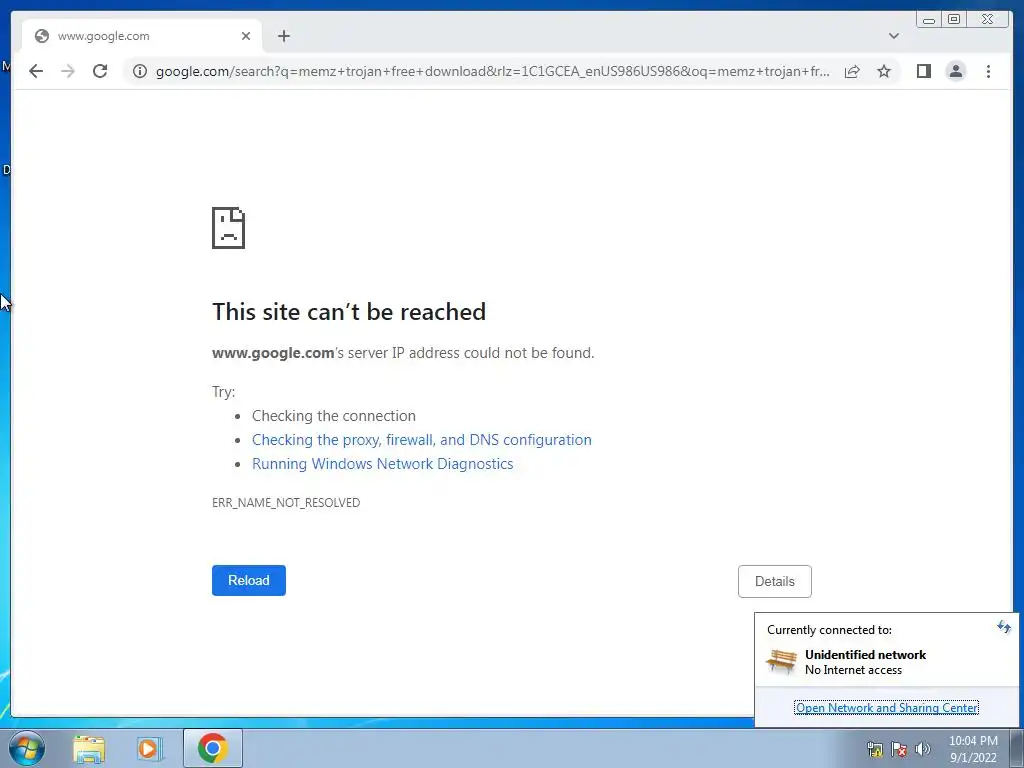This screenshot has width=1024, height=768.
Task: Click the blue Reload button
Action: [x=249, y=581]
